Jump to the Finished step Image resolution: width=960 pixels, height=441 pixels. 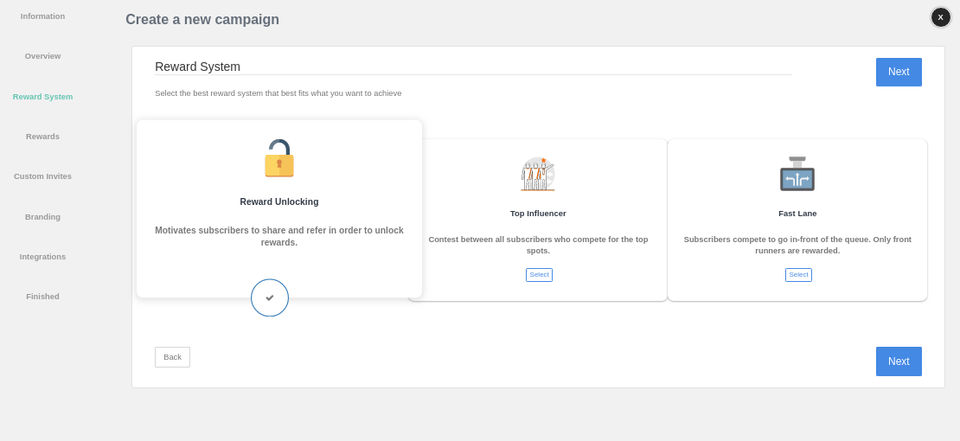[43, 297]
